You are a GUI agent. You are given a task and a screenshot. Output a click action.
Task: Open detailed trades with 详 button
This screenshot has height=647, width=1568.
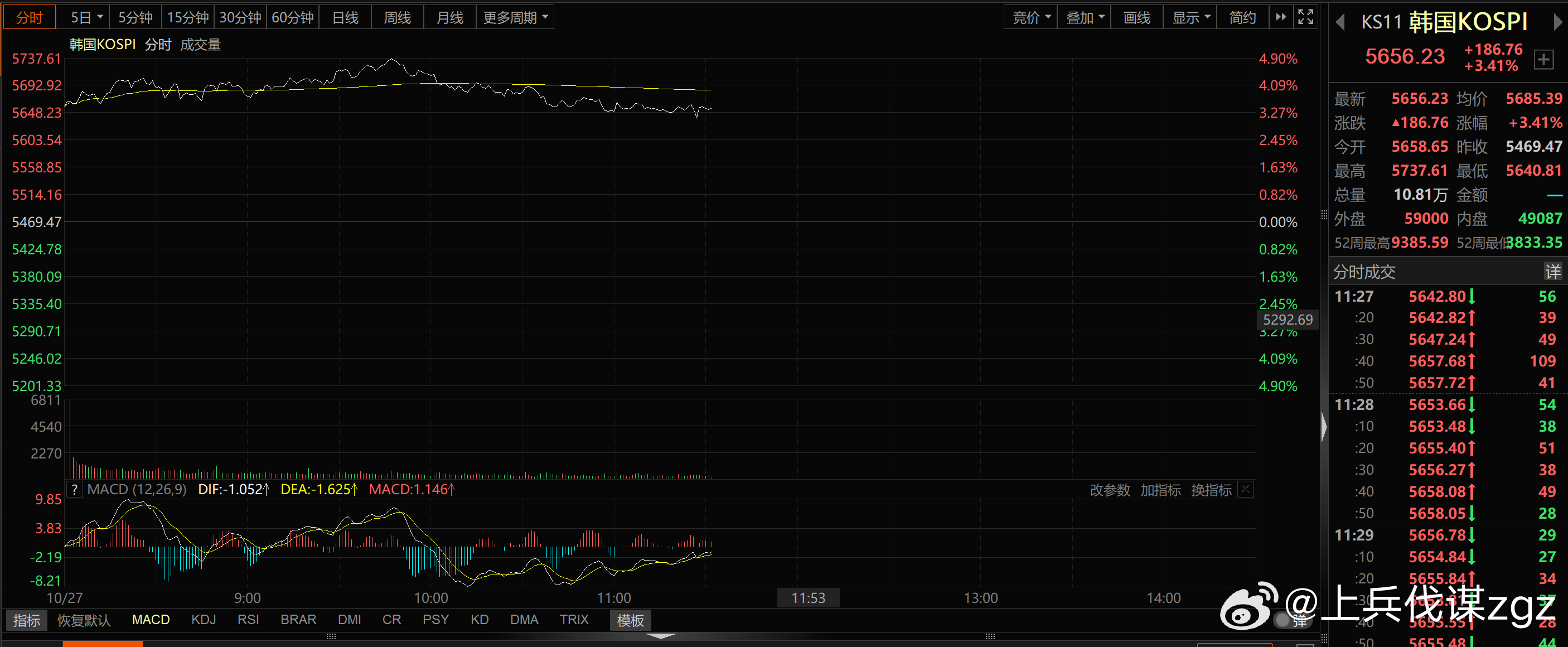click(1553, 272)
